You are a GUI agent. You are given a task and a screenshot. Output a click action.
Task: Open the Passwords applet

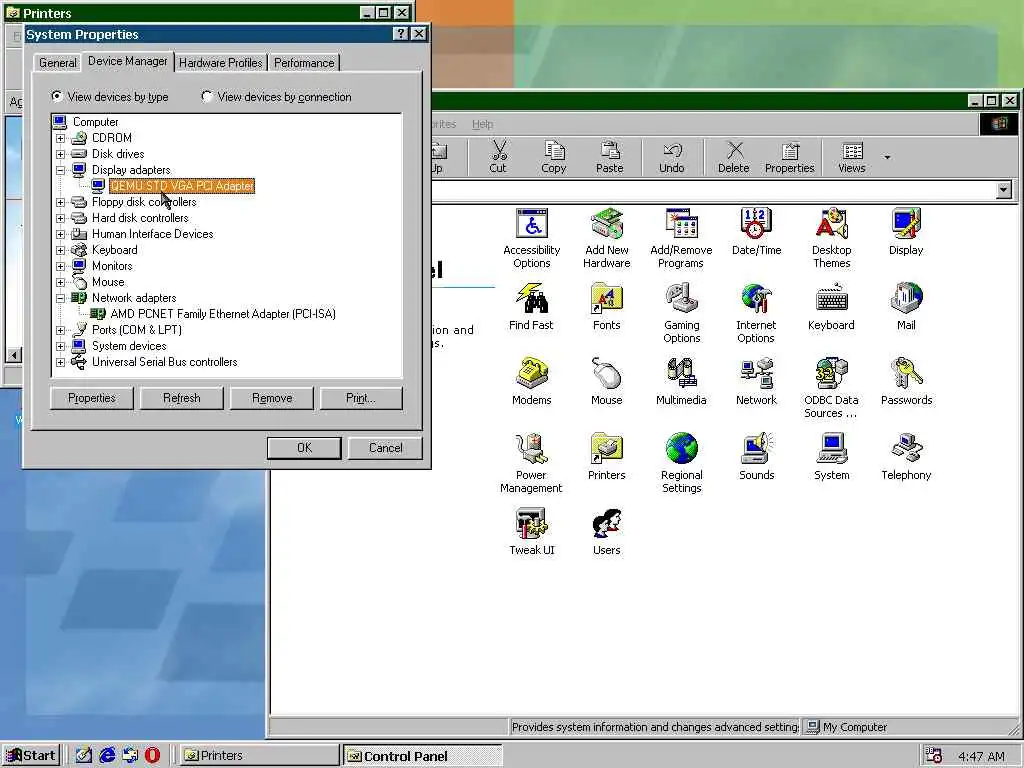tap(906, 382)
